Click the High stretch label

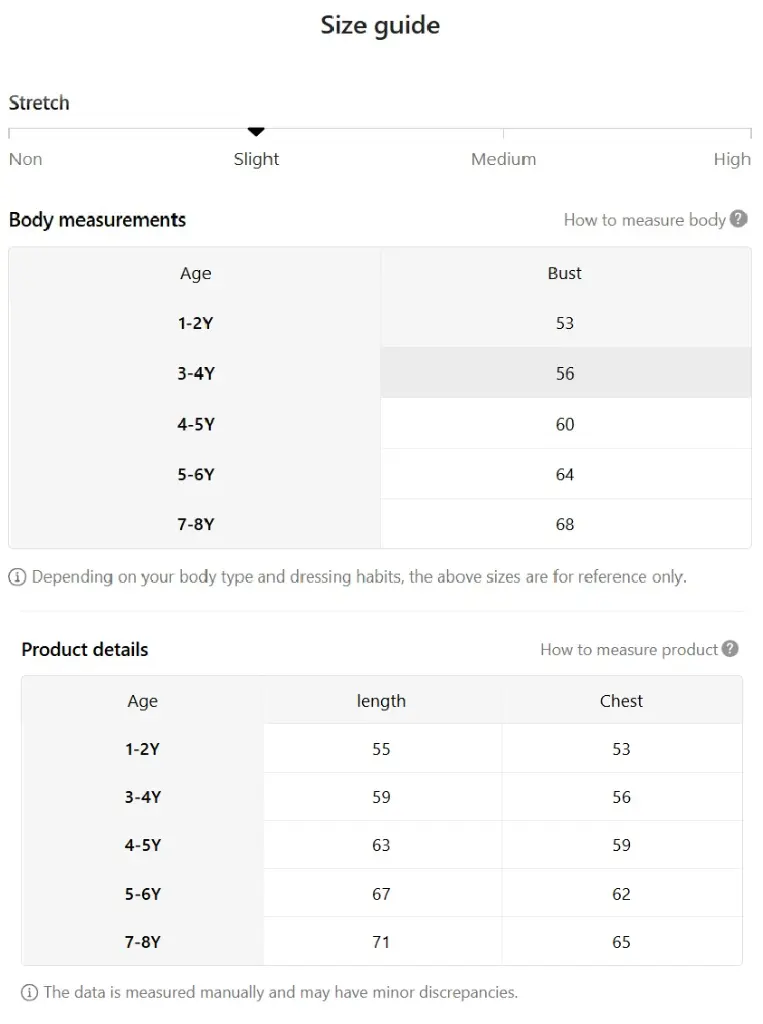click(x=731, y=159)
